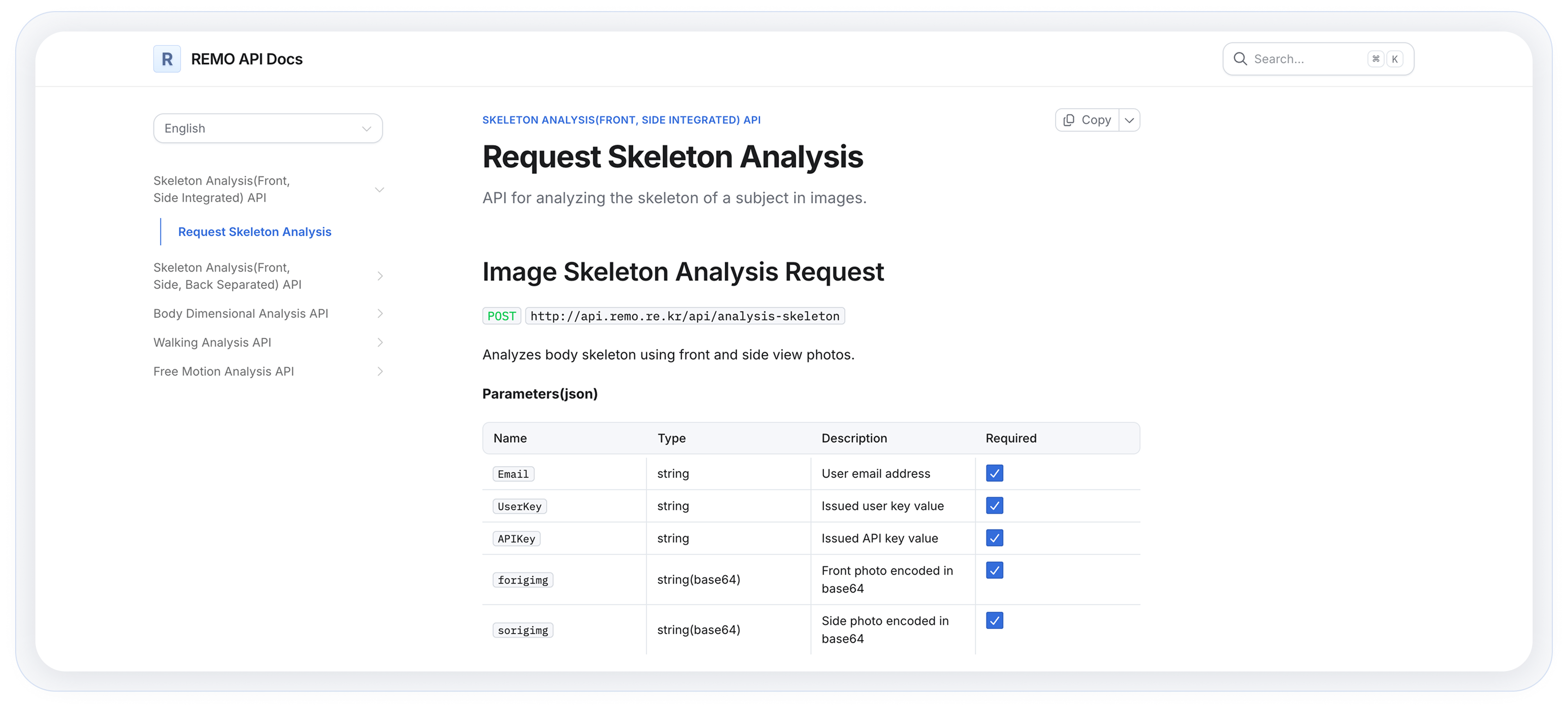1568x711 pixels.
Task: Click the copy page icon
Action: [x=1068, y=120]
